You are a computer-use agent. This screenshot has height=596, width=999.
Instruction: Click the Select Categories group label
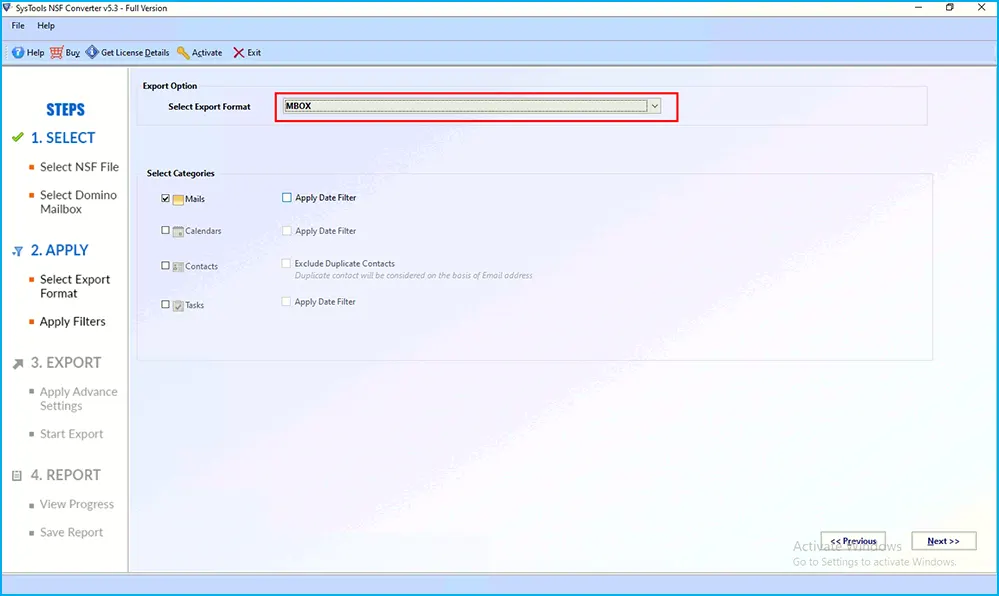tap(180, 173)
